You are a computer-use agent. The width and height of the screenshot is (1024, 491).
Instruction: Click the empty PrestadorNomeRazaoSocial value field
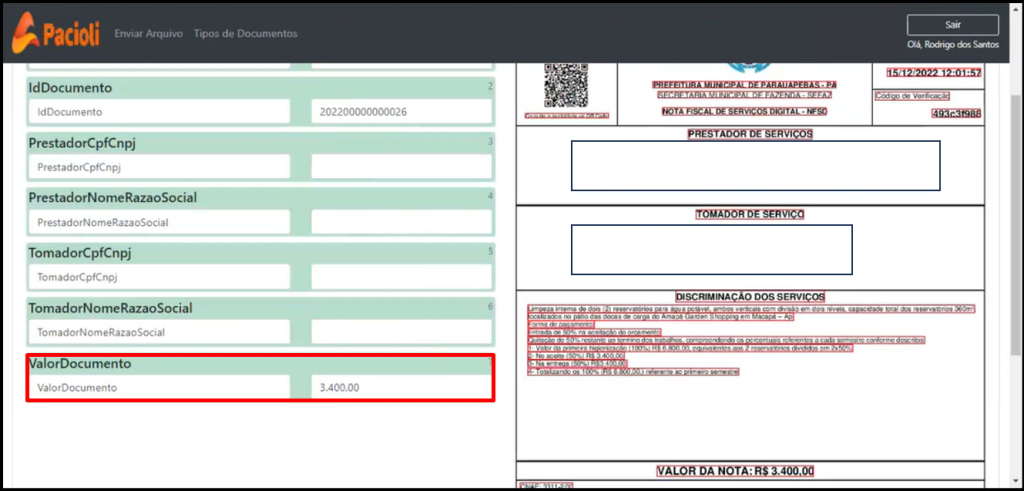coord(402,222)
